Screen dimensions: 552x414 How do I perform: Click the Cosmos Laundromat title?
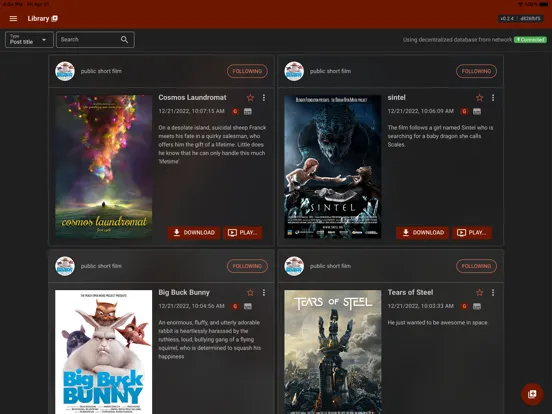point(192,98)
